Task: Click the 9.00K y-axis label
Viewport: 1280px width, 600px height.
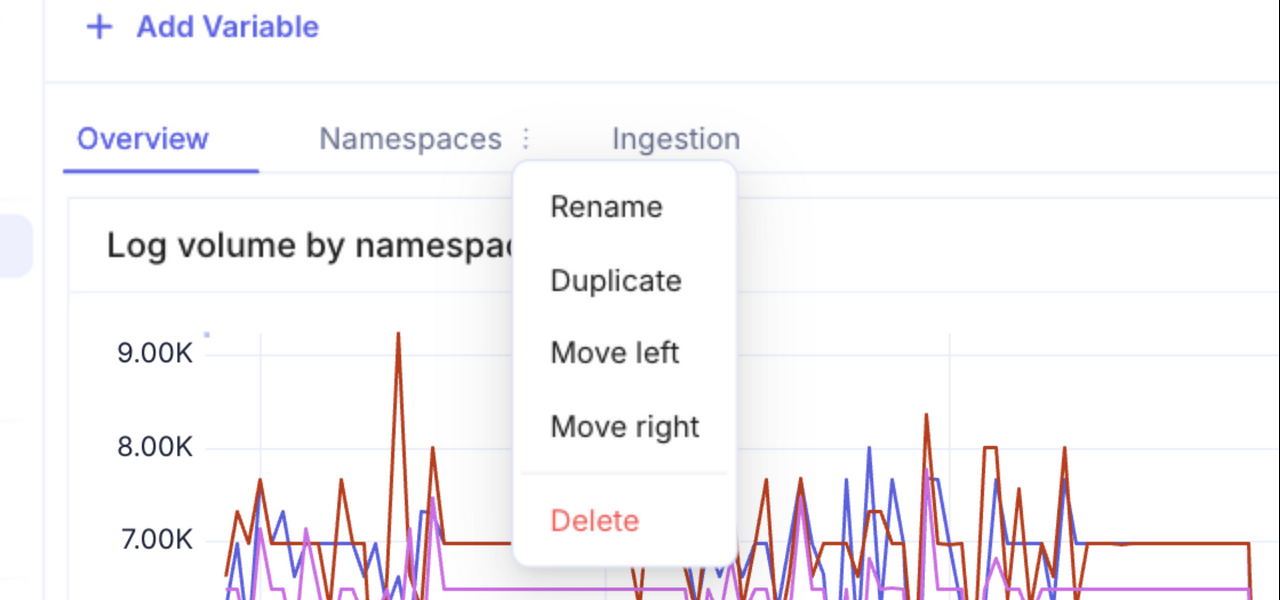Action: (155, 353)
